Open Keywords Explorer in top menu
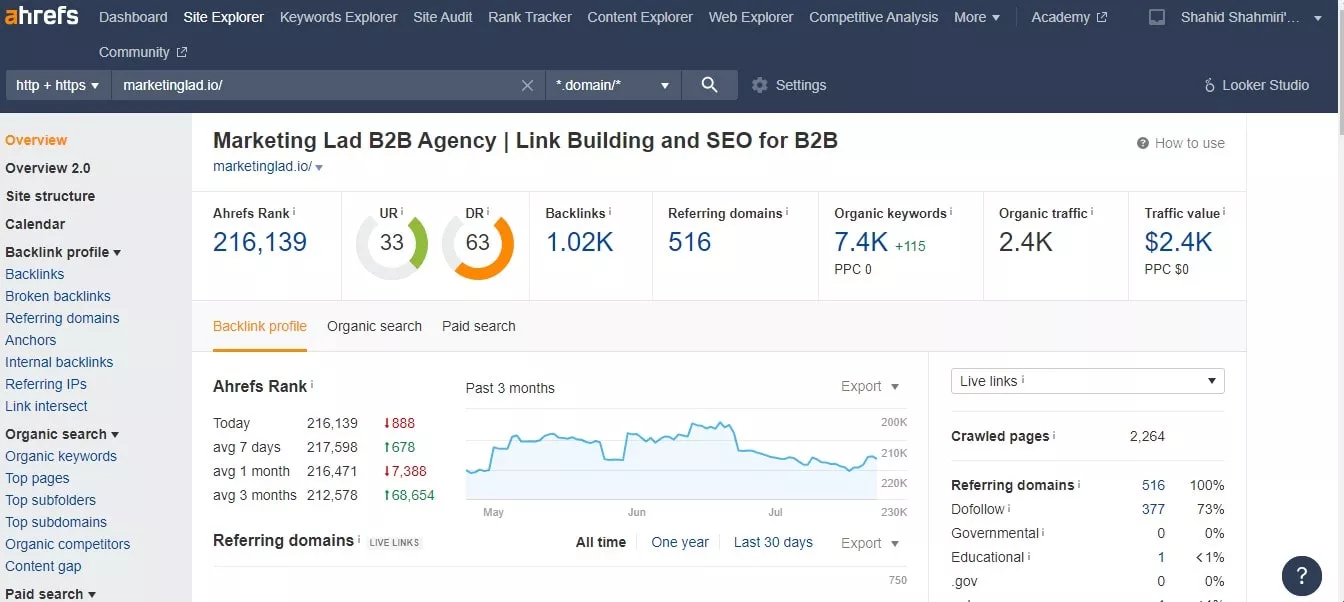The height and width of the screenshot is (602, 1344). tap(338, 17)
